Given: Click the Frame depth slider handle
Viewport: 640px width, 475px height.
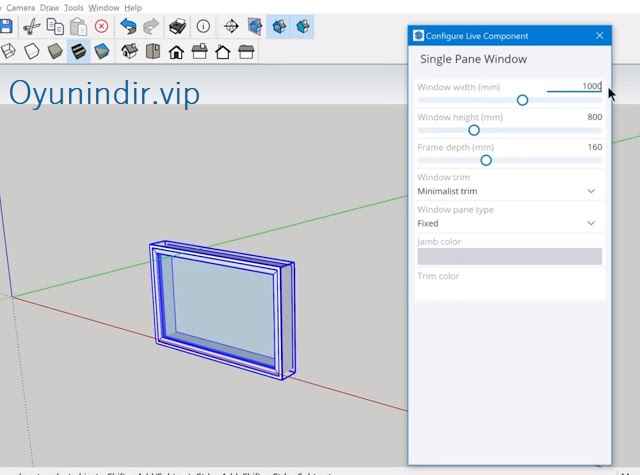Looking at the screenshot, I should pos(486,160).
